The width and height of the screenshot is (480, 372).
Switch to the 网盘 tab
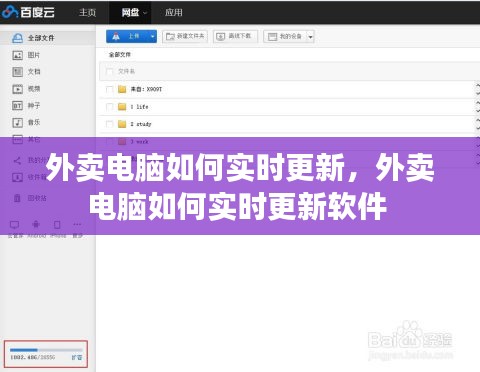(130, 12)
